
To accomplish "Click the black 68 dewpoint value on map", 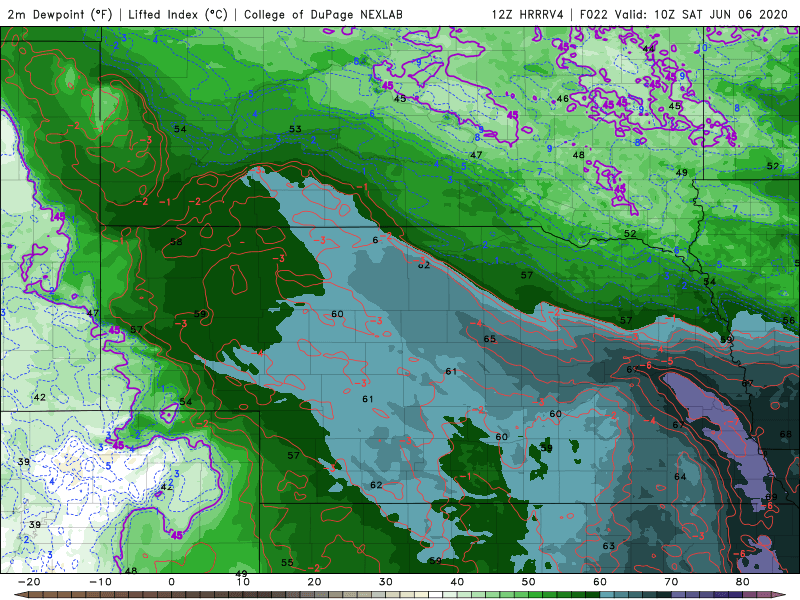I will pos(786,435).
